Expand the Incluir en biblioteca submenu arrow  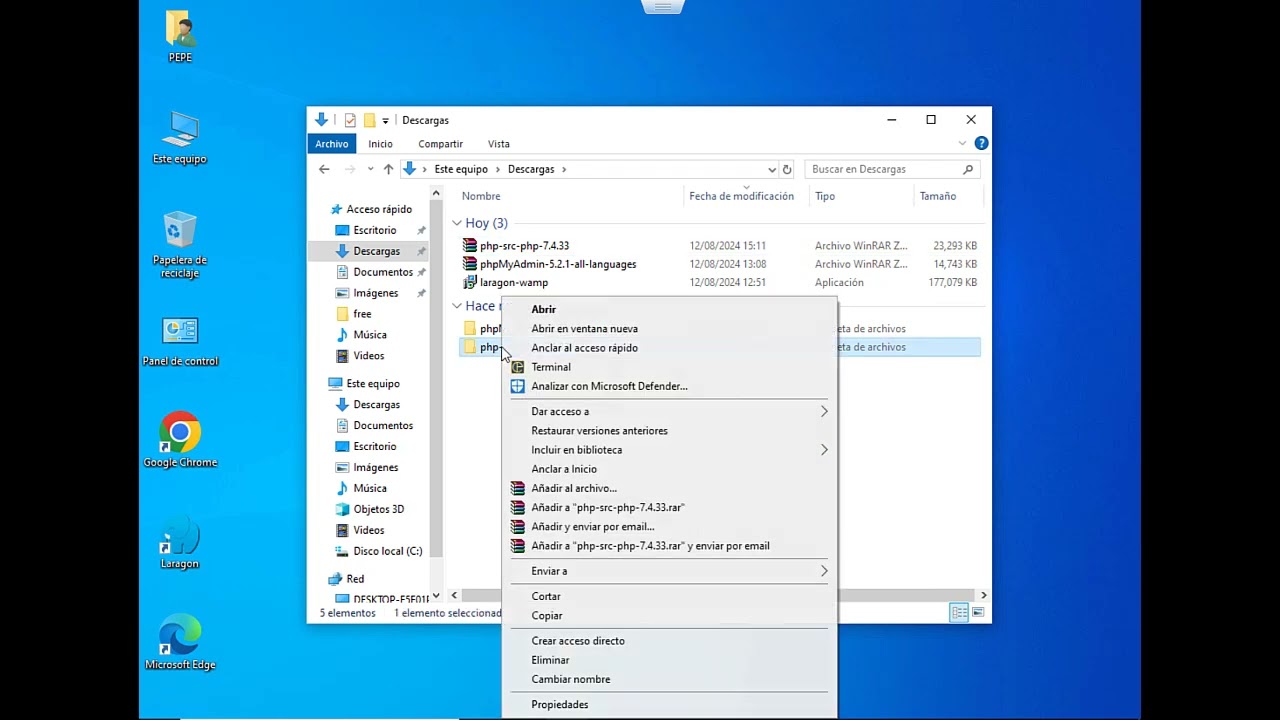(x=824, y=450)
